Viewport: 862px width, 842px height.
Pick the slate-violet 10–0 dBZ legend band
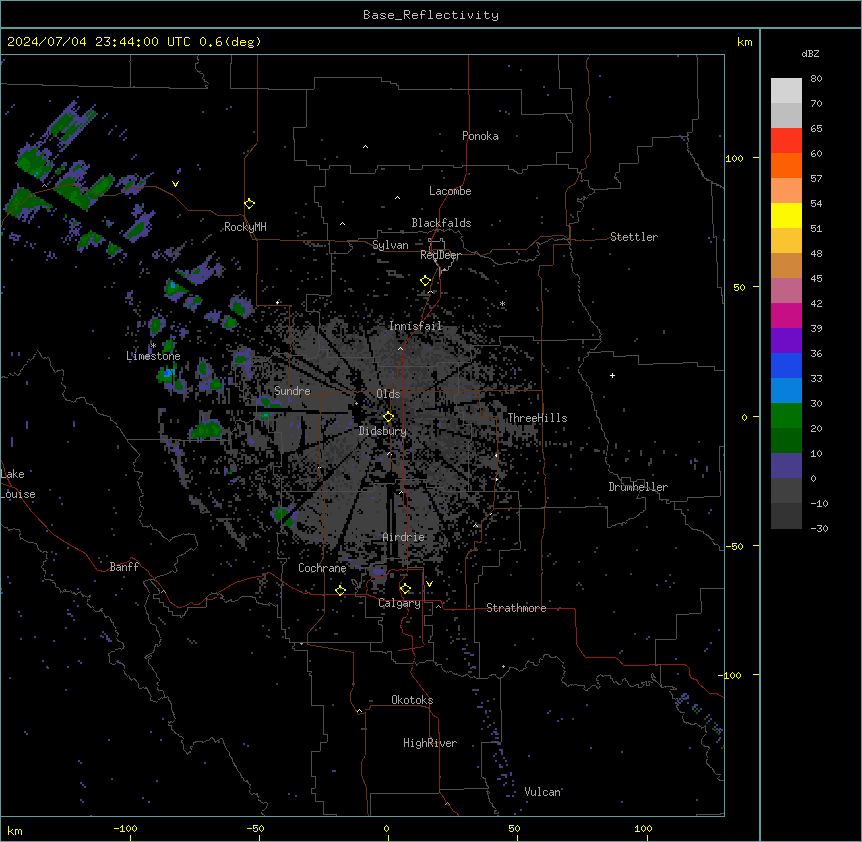[786, 466]
